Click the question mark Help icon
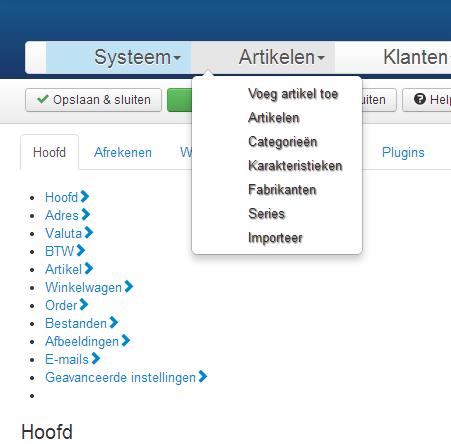 click(x=420, y=99)
